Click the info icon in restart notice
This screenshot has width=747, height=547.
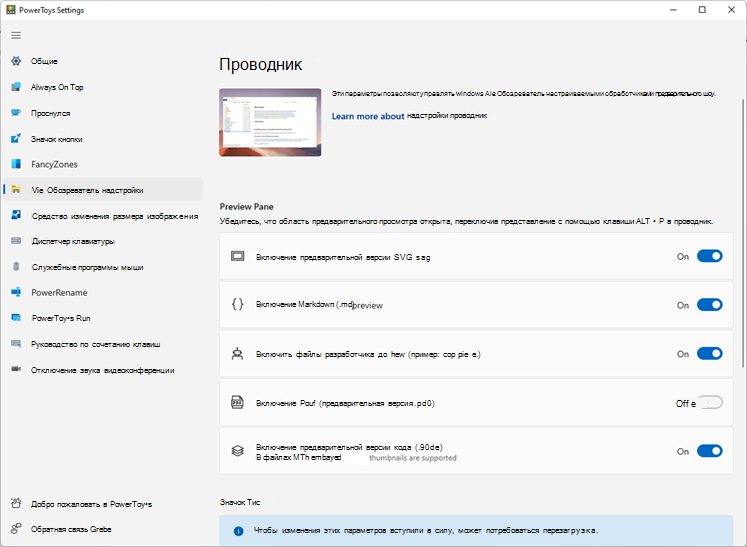[239, 531]
